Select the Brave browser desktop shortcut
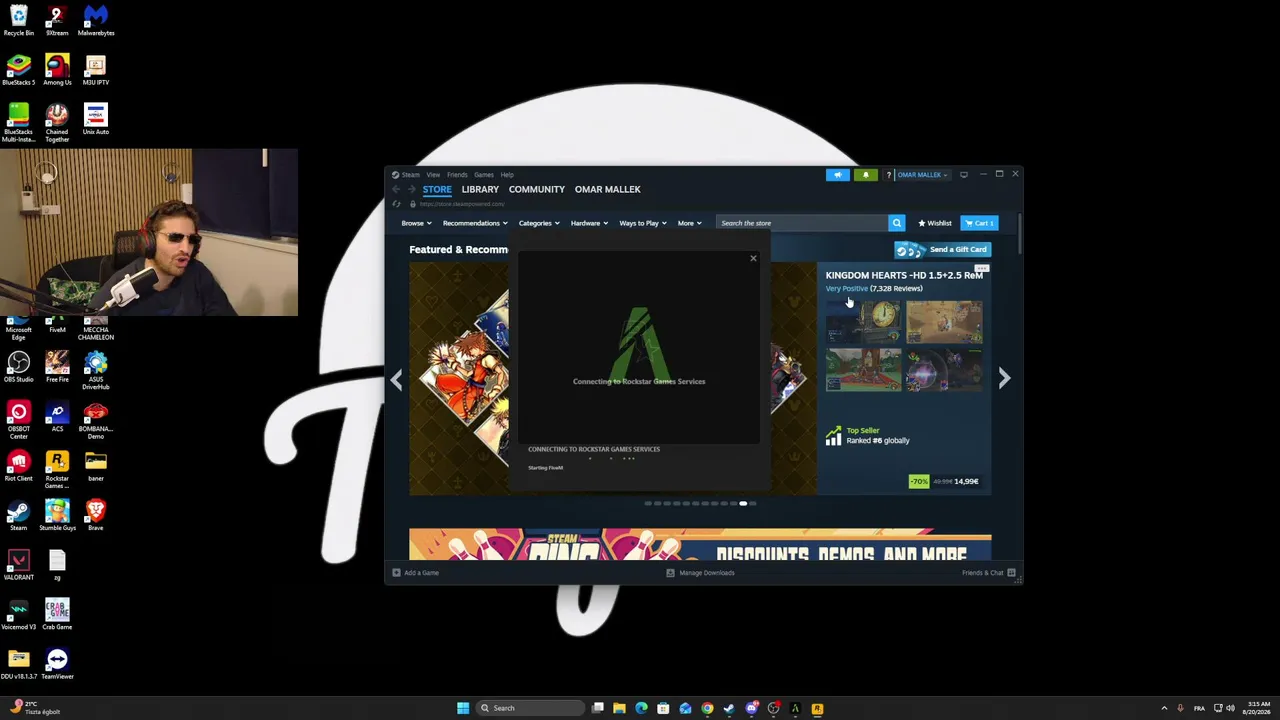Image resolution: width=1280 pixels, height=720 pixels. pos(96,516)
